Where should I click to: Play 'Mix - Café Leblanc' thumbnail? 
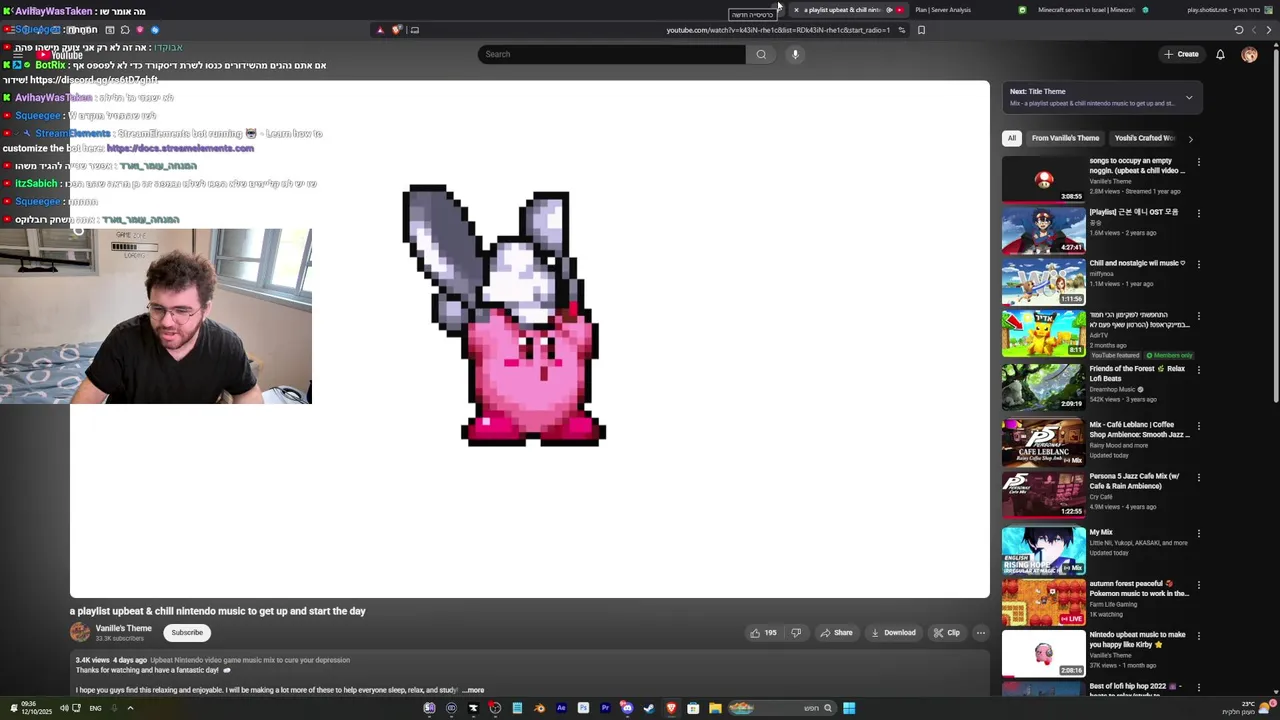click(1043, 443)
